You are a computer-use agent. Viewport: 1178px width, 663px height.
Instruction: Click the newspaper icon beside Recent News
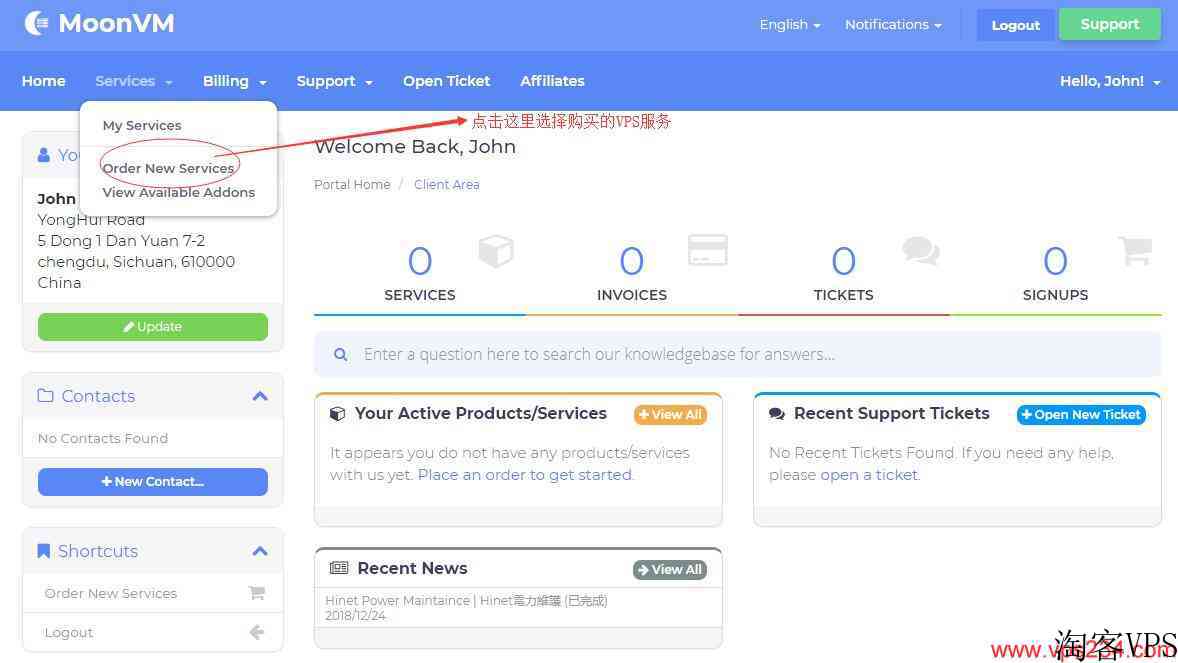point(339,568)
